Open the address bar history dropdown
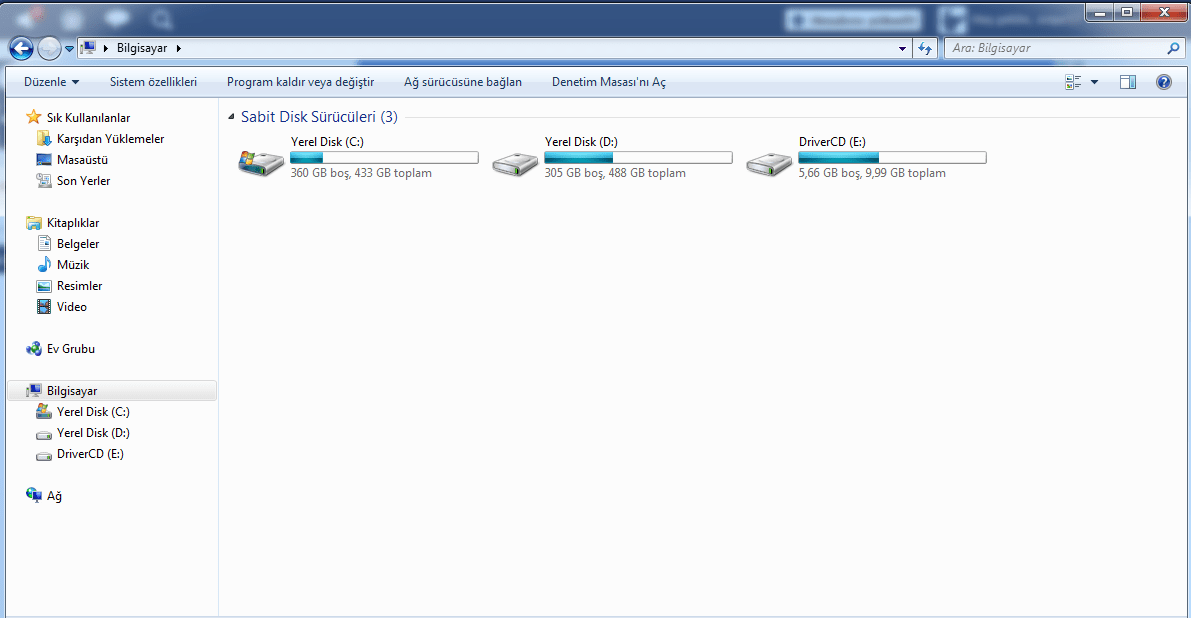1191x618 pixels. (902, 49)
